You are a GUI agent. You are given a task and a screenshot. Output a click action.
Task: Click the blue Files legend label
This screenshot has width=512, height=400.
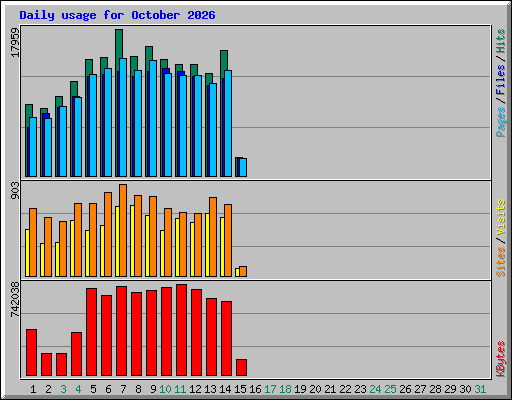point(501,80)
